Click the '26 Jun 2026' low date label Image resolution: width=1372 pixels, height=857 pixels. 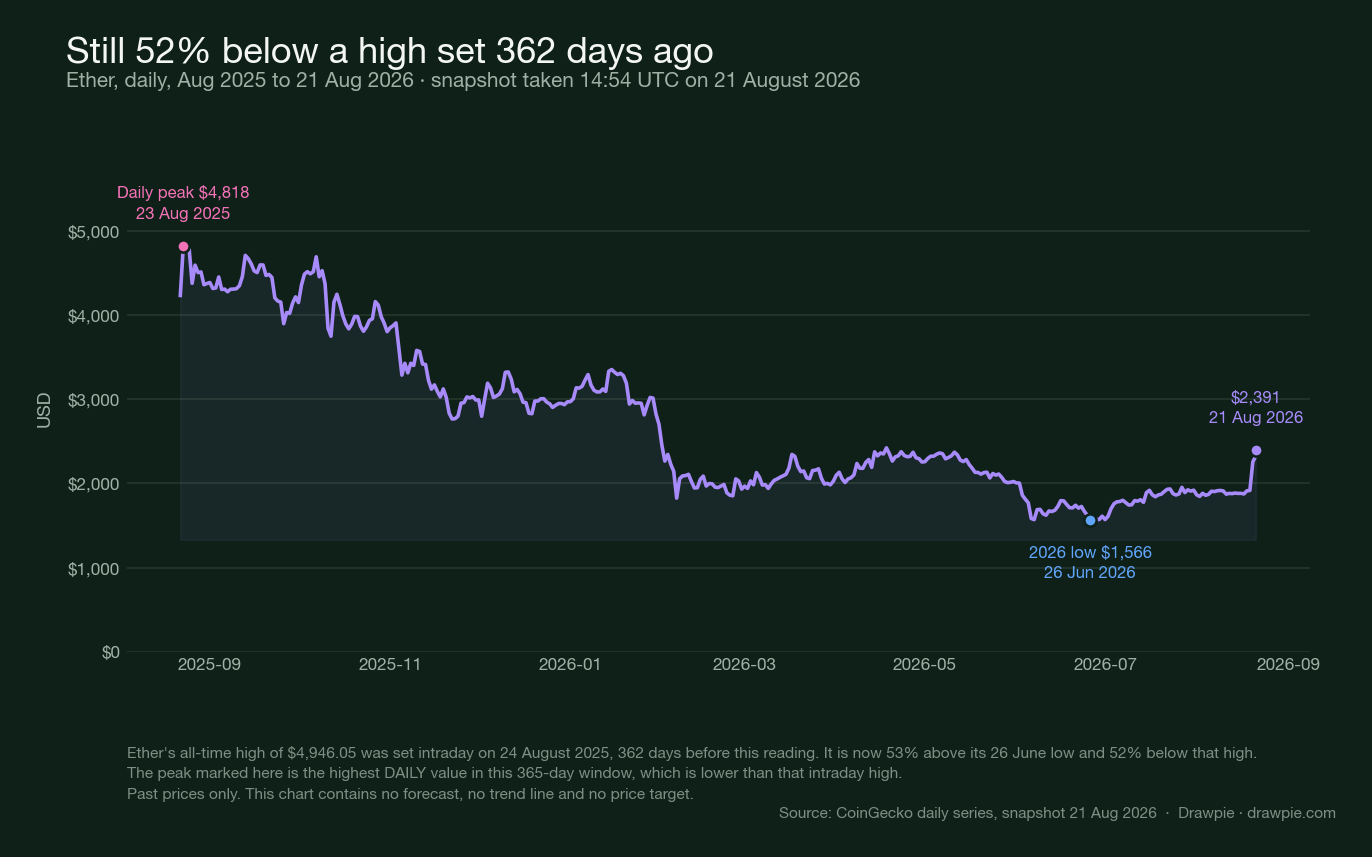pos(1090,573)
